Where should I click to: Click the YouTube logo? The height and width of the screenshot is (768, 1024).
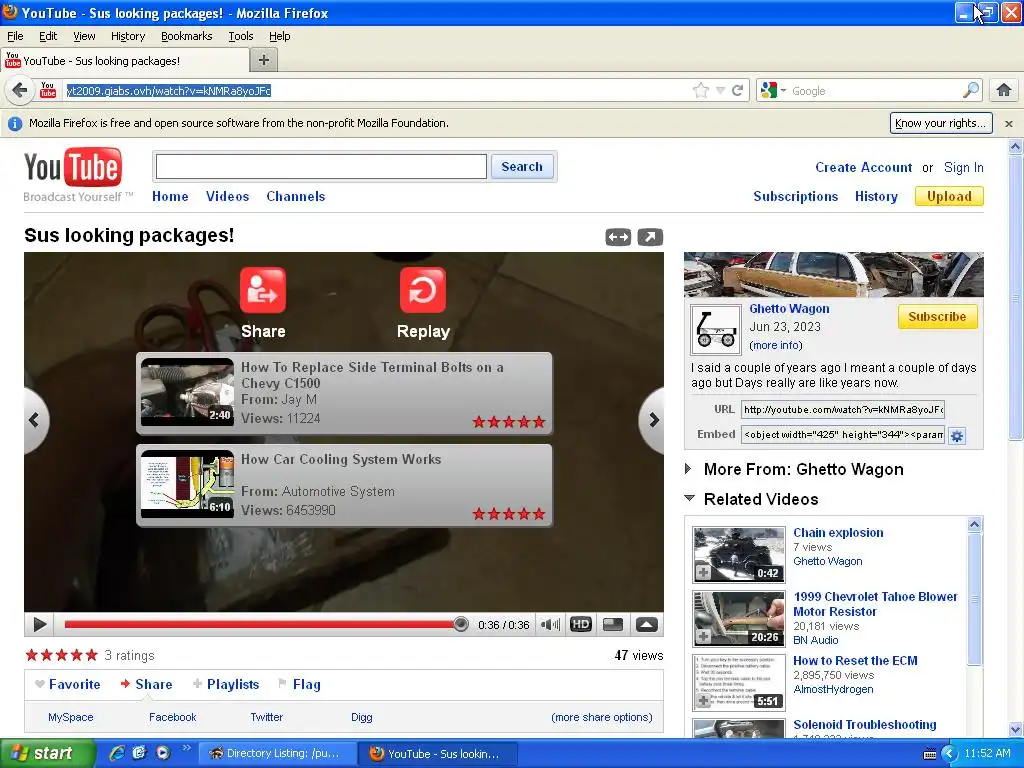tap(73, 167)
